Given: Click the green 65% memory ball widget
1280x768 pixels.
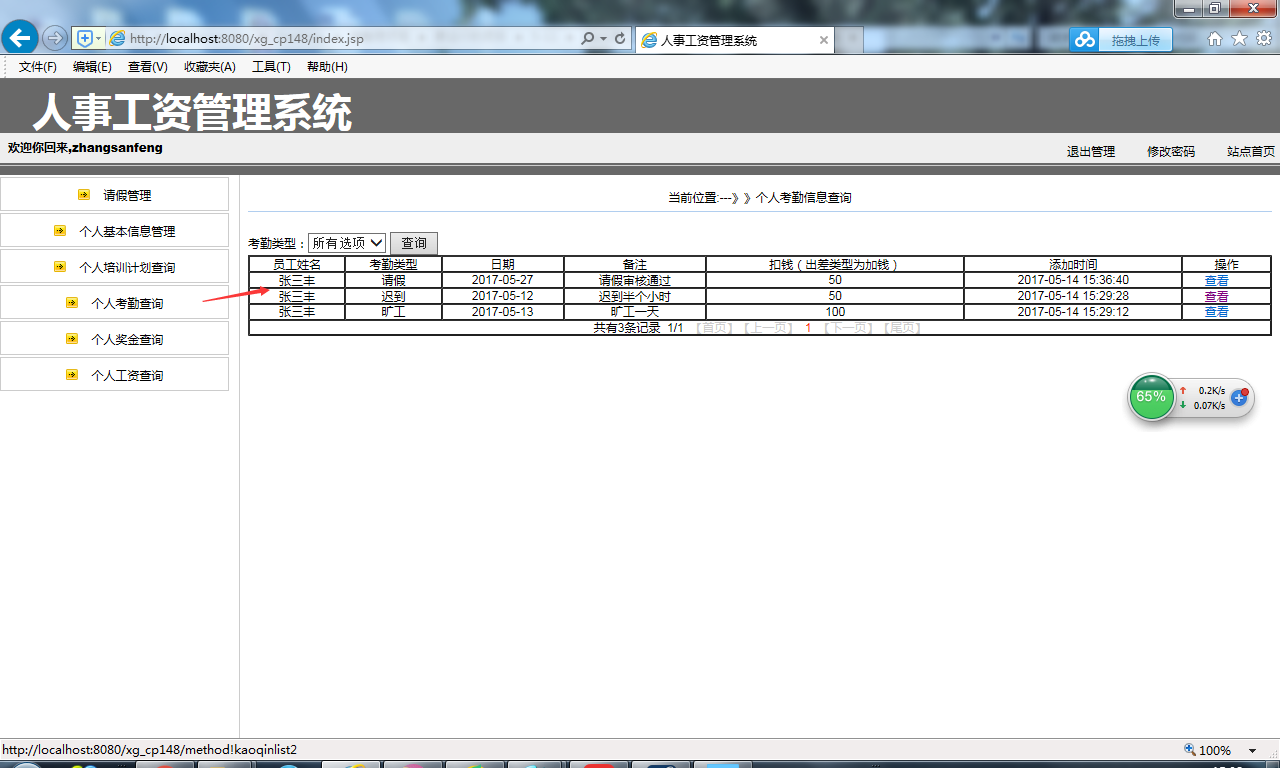Looking at the screenshot, I should (1151, 397).
